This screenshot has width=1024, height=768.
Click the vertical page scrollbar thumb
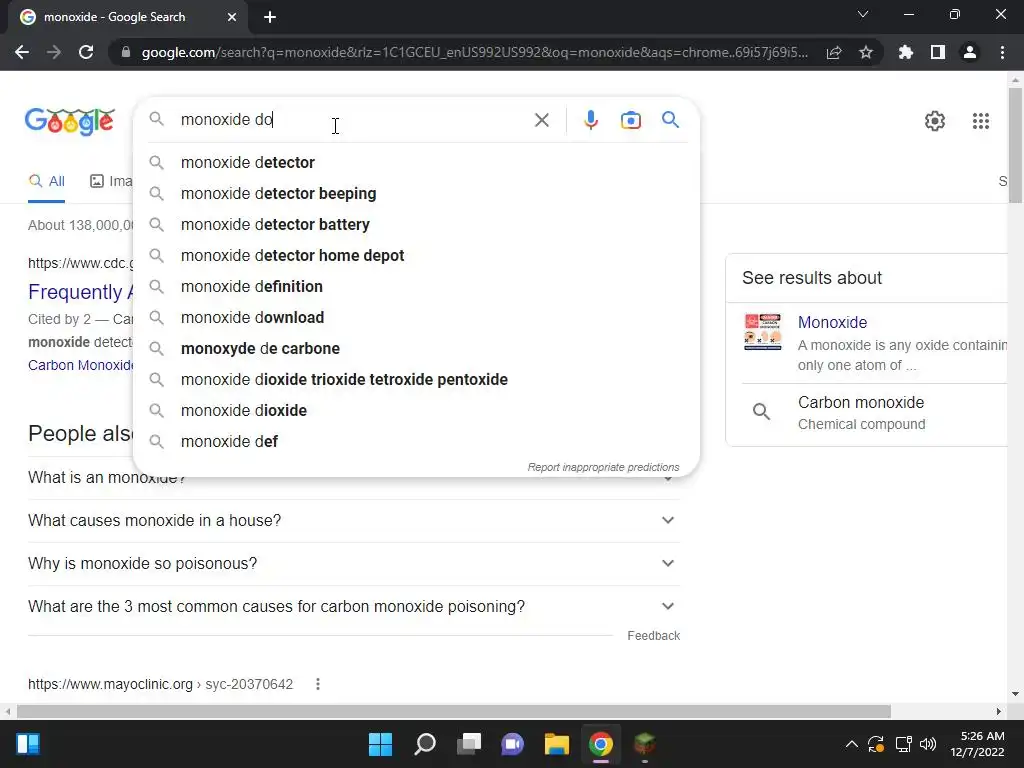[1015, 145]
